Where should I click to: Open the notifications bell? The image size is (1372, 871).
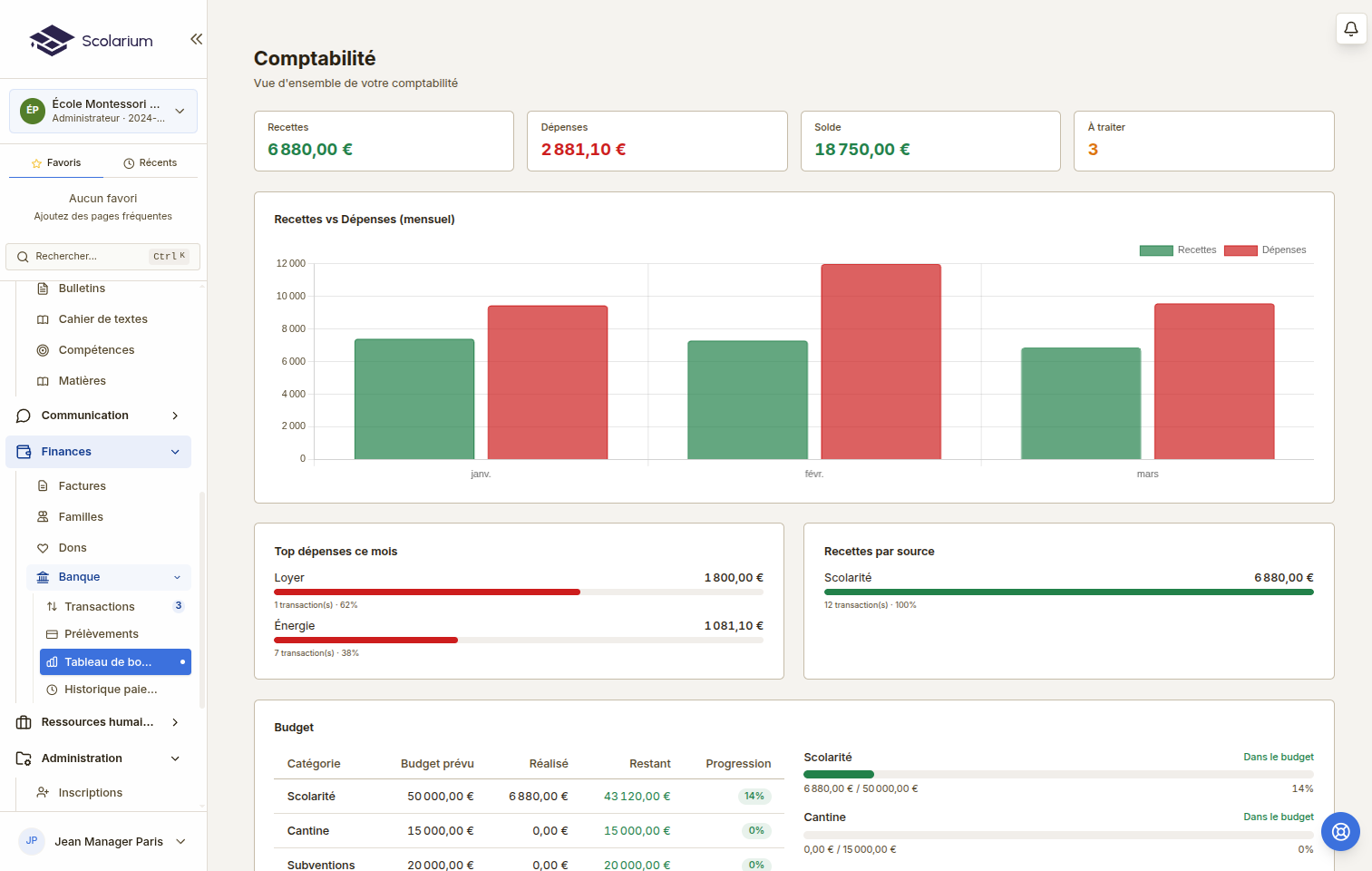pyautogui.click(x=1350, y=29)
